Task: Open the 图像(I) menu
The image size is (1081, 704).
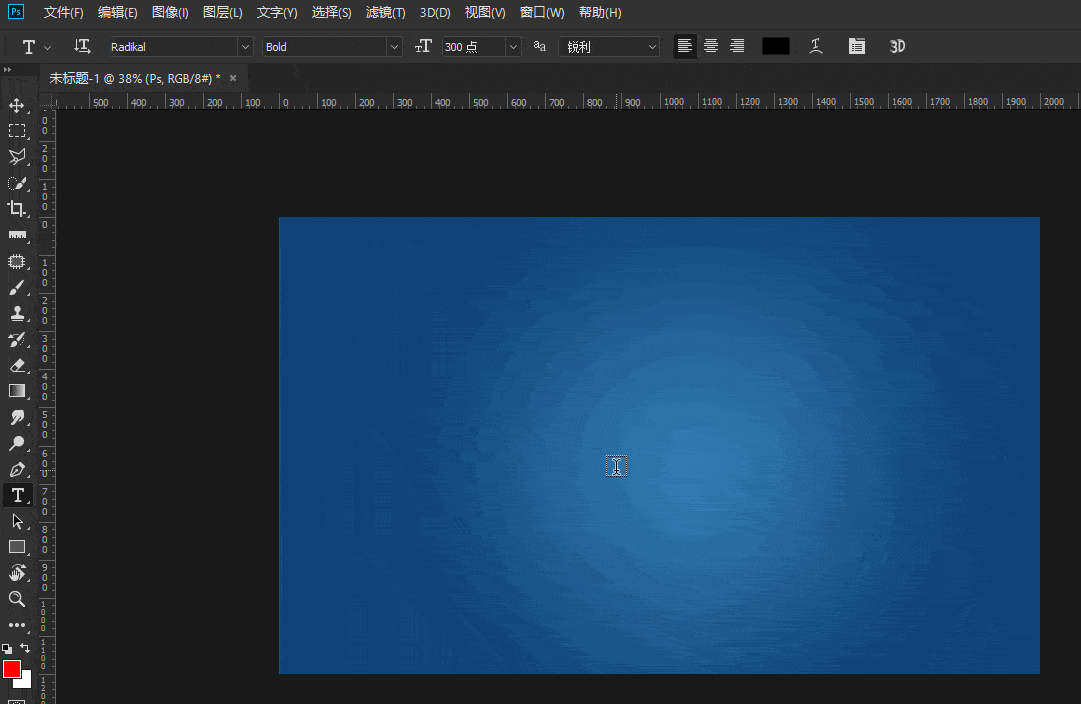Action: tap(170, 12)
